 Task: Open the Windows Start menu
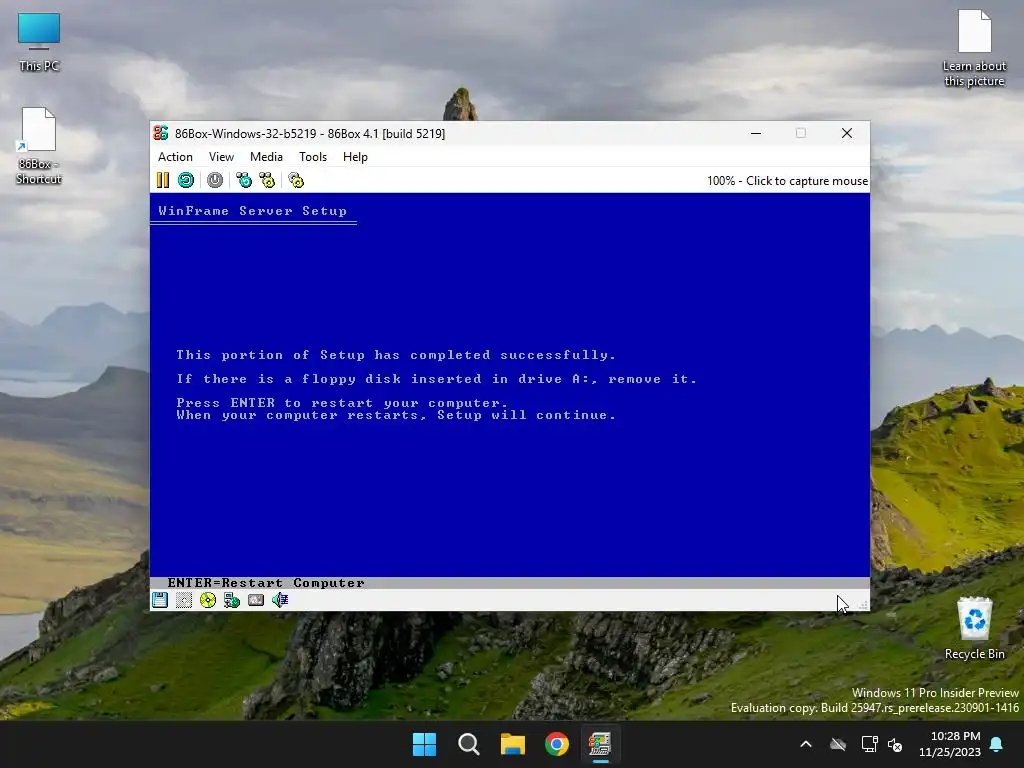click(x=424, y=744)
